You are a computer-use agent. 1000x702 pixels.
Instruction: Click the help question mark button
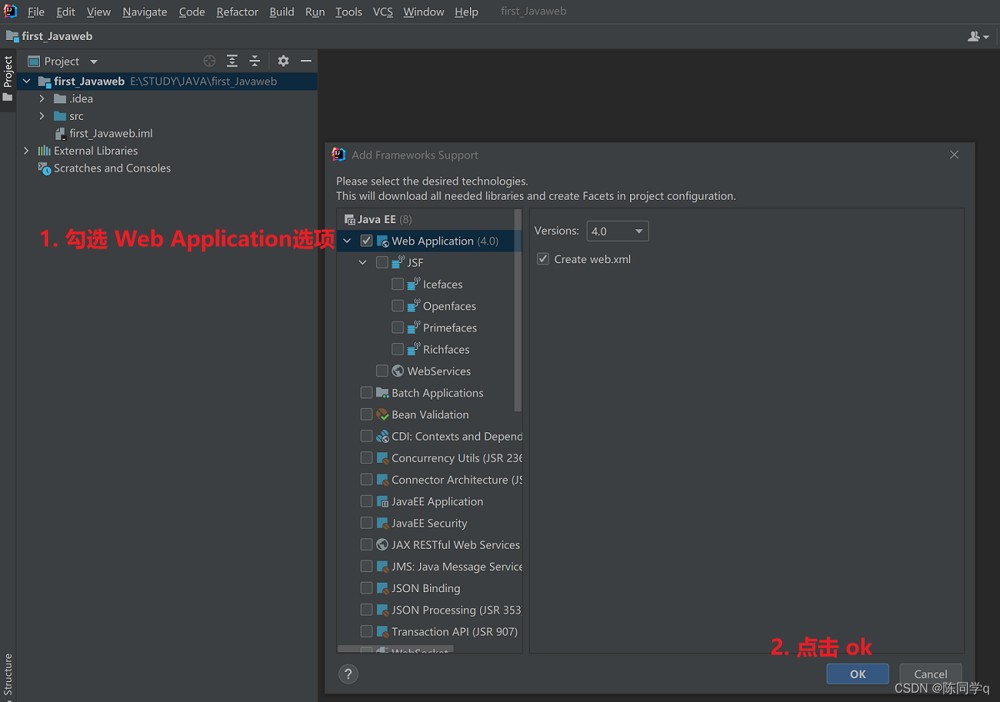click(348, 674)
